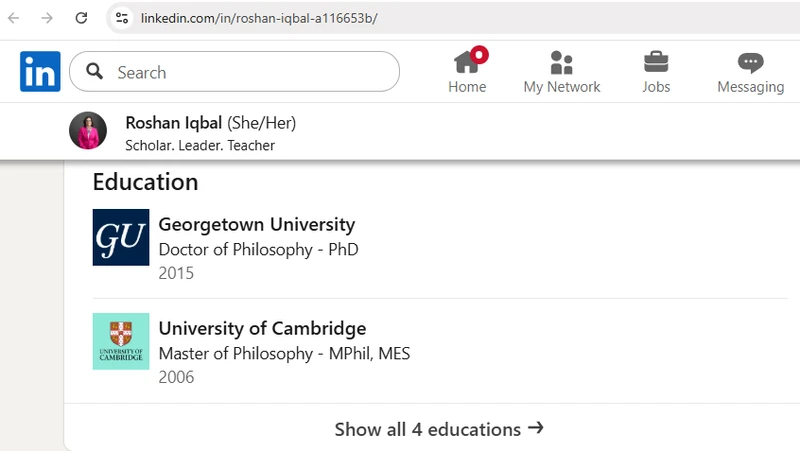Click Education section heading
Viewport: 800px width, 451px height.
click(x=145, y=182)
